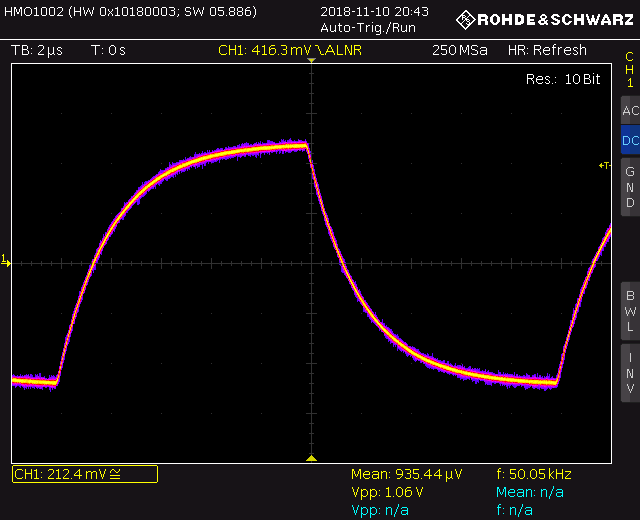
Task: Click the Vpp: 1.06 V measurement
Action: (x=387, y=492)
